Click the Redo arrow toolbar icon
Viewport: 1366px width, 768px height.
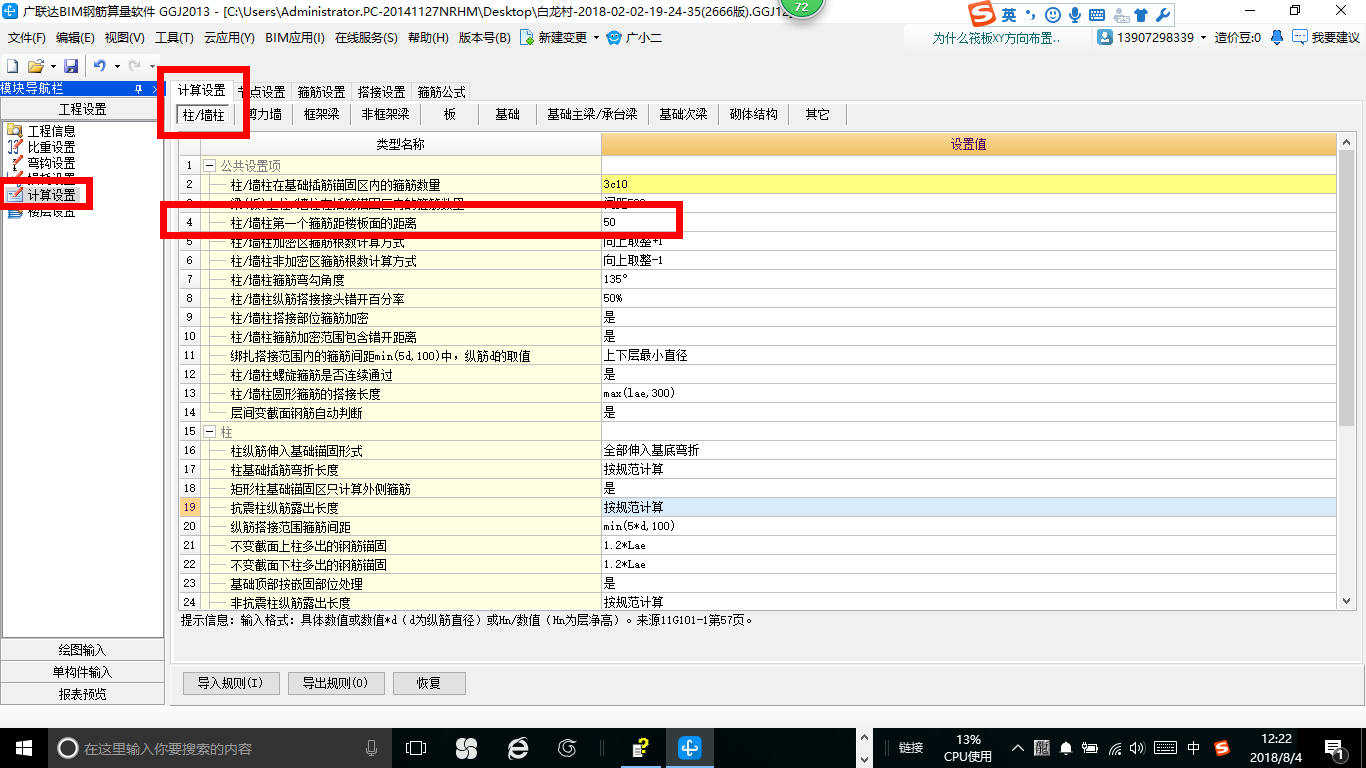pyautogui.click(x=134, y=65)
